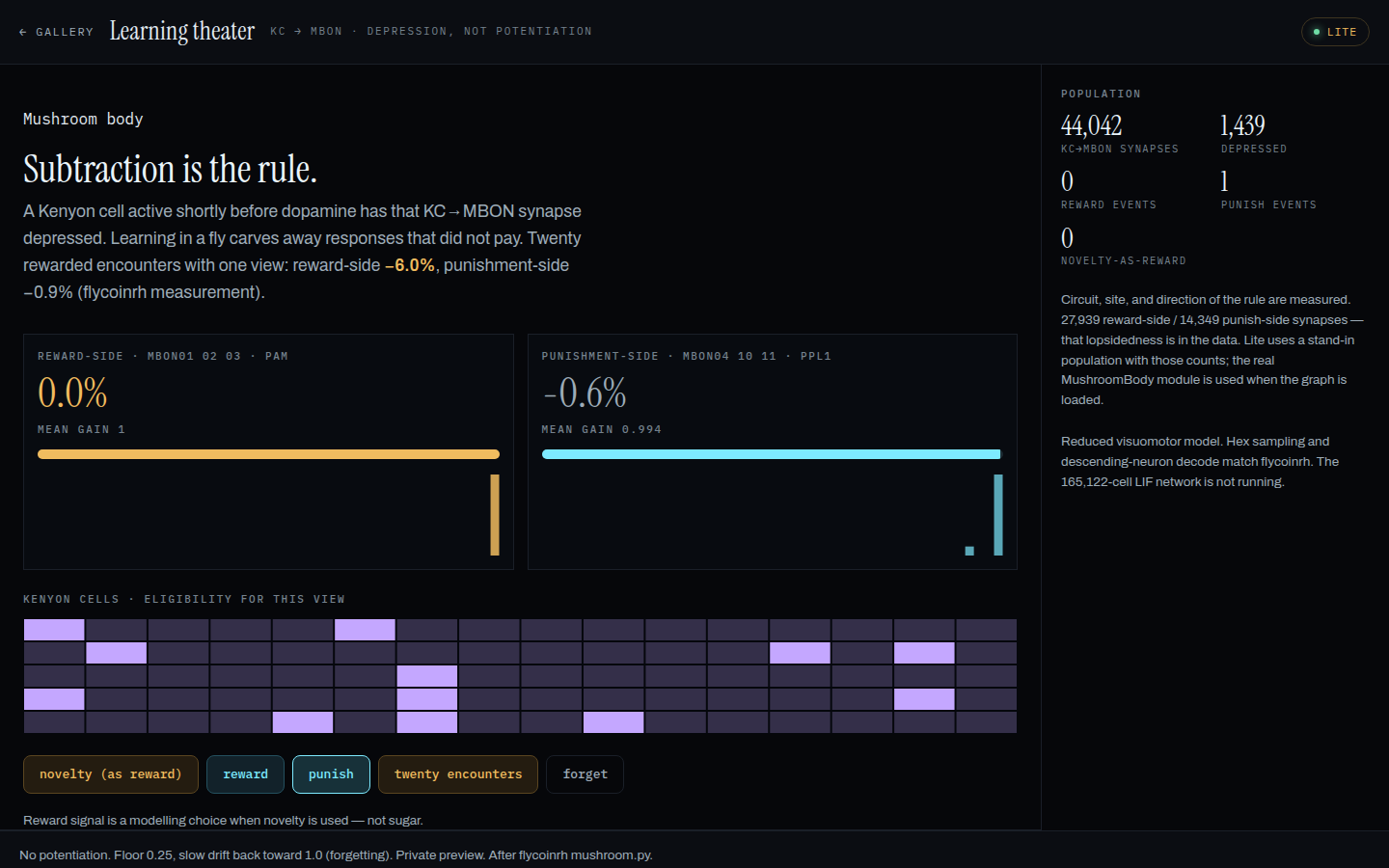Click the reward-side orange gain bar
1389x868 pixels.
(x=268, y=454)
